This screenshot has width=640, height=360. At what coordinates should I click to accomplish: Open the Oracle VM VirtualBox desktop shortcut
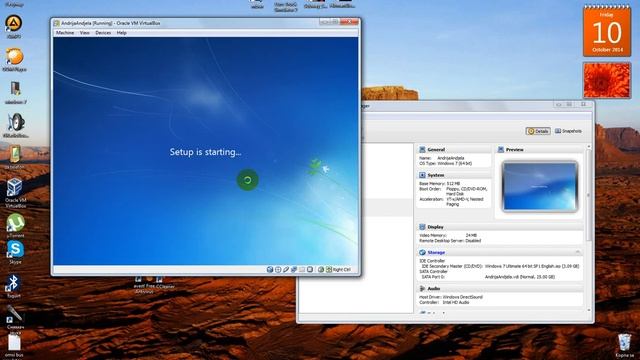click(15, 192)
